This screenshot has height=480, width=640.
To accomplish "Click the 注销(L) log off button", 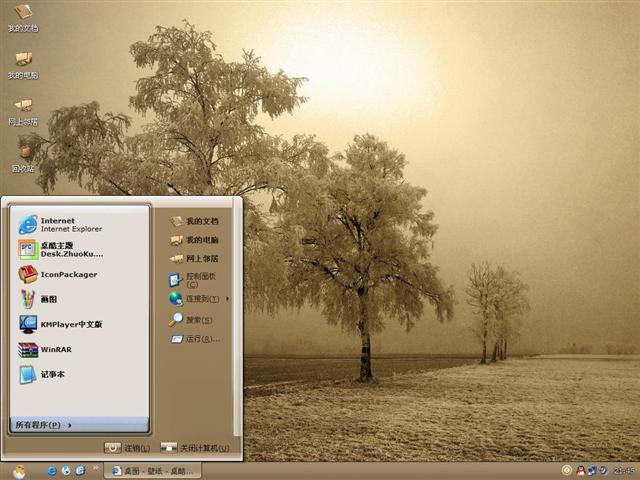I will [128, 448].
